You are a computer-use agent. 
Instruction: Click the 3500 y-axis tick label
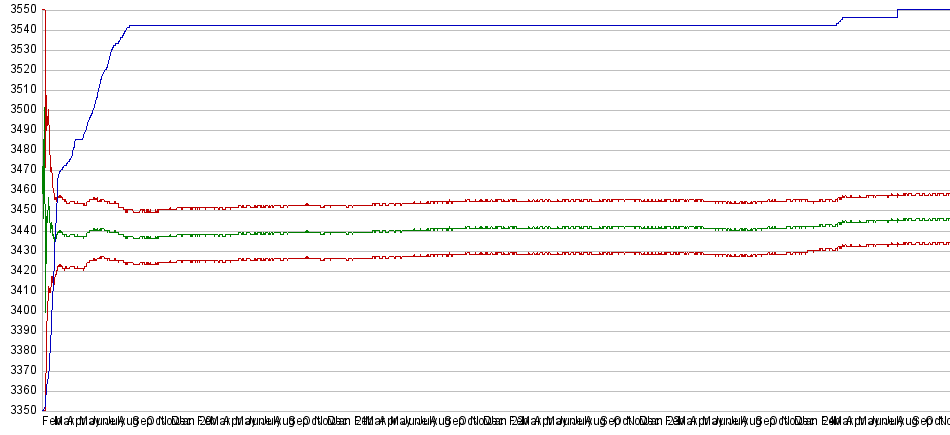click(x=22, y=109)
